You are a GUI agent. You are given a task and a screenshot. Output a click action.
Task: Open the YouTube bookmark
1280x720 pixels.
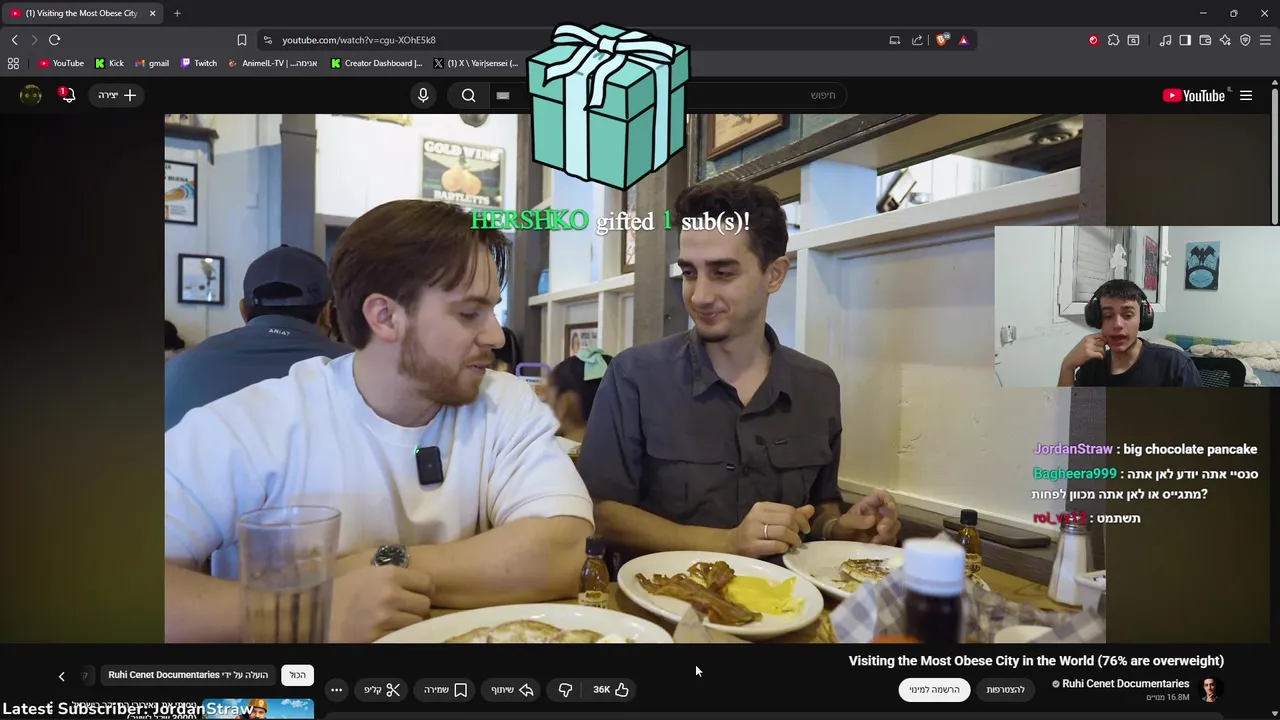click(x=61, y=63)
